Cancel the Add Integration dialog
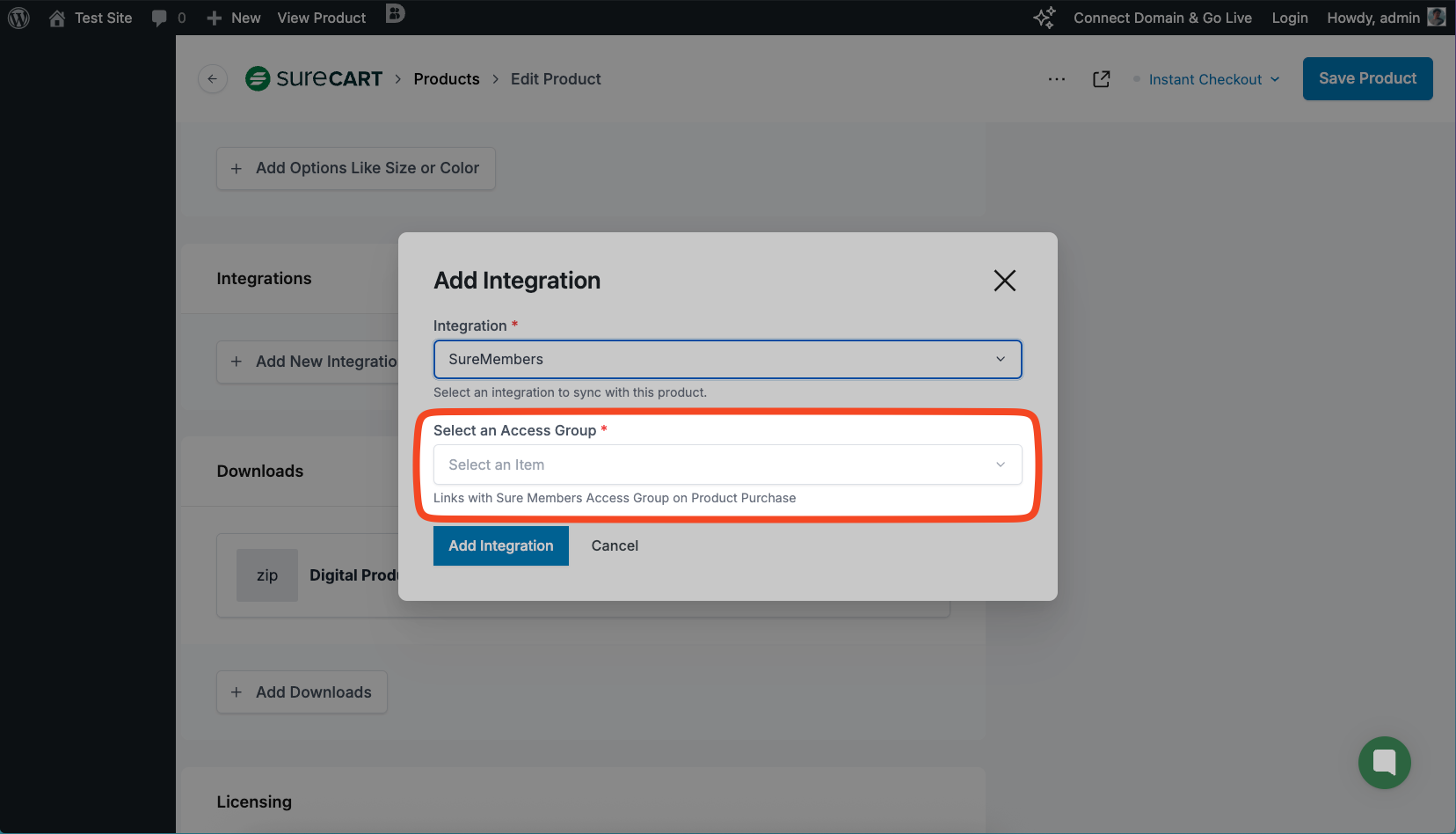This screenshot has height=834, width=1456. (615, 545)
